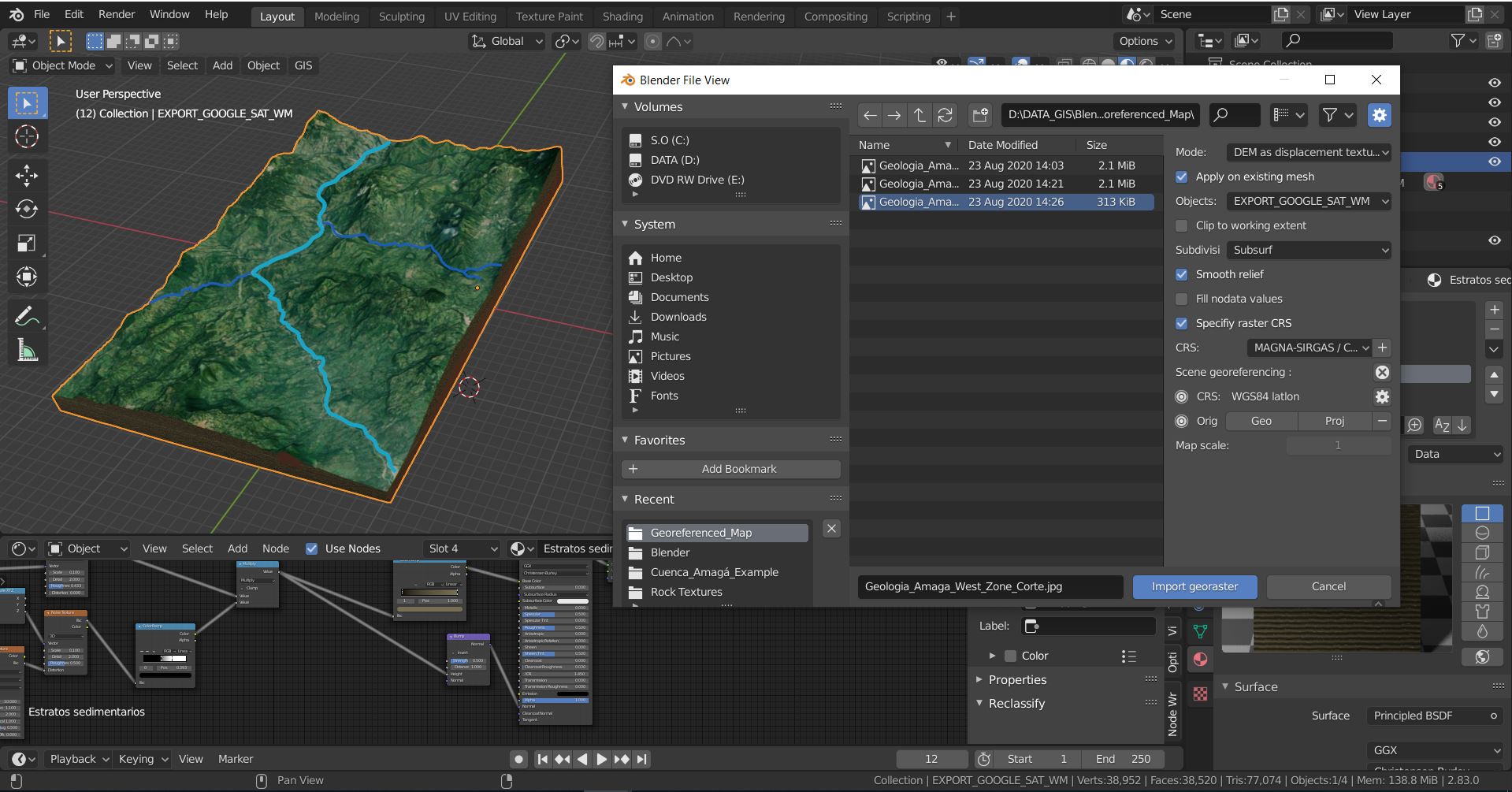Screen dimensions: 1512x792
Task: Disable Smooth relief
Action: coord(1182,274)
